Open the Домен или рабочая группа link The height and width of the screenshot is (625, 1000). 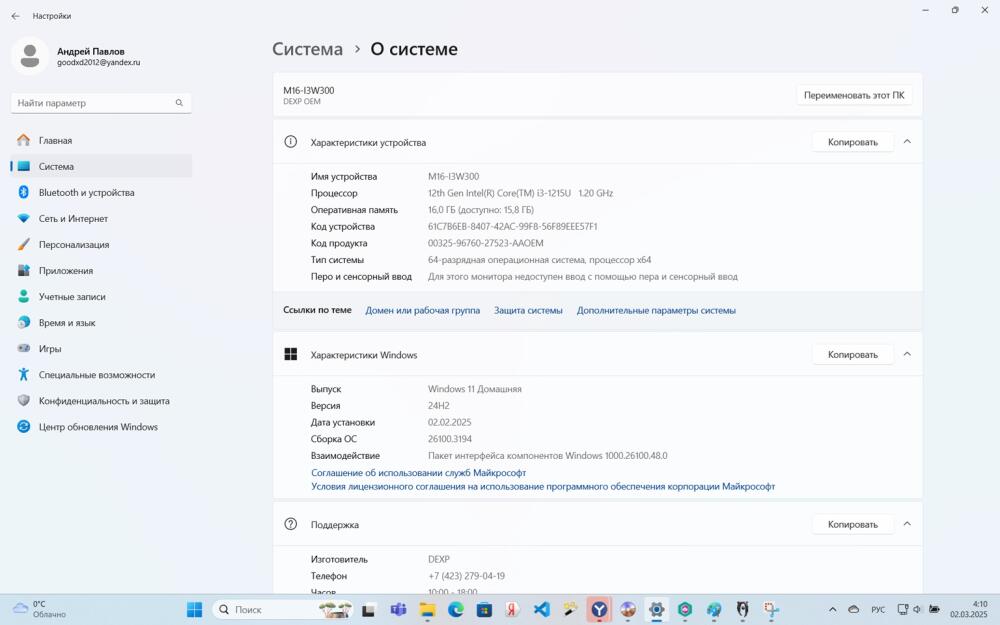pos(422,311)
